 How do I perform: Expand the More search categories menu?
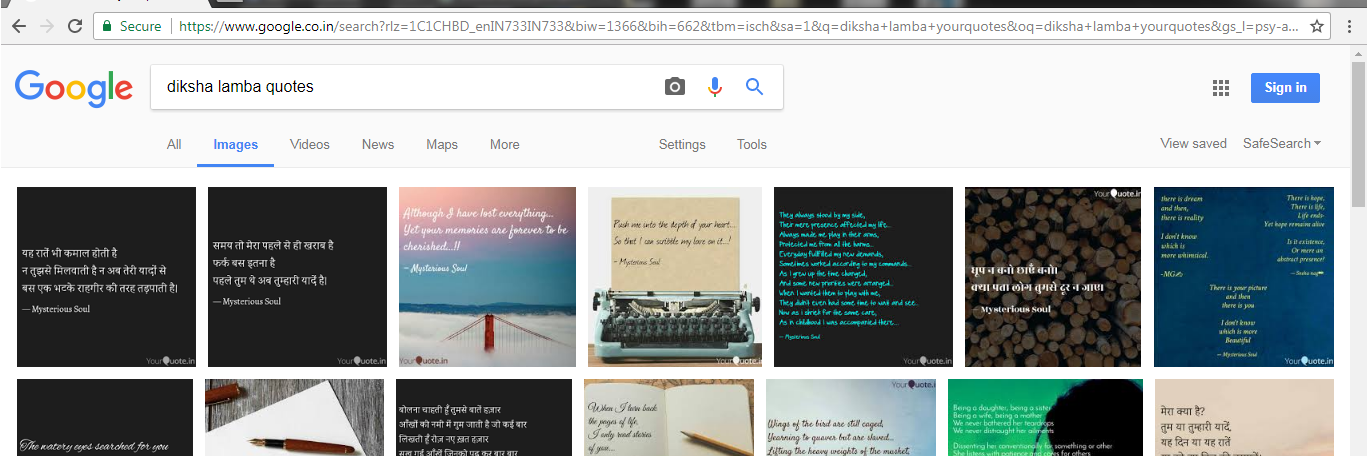point(505,144)
